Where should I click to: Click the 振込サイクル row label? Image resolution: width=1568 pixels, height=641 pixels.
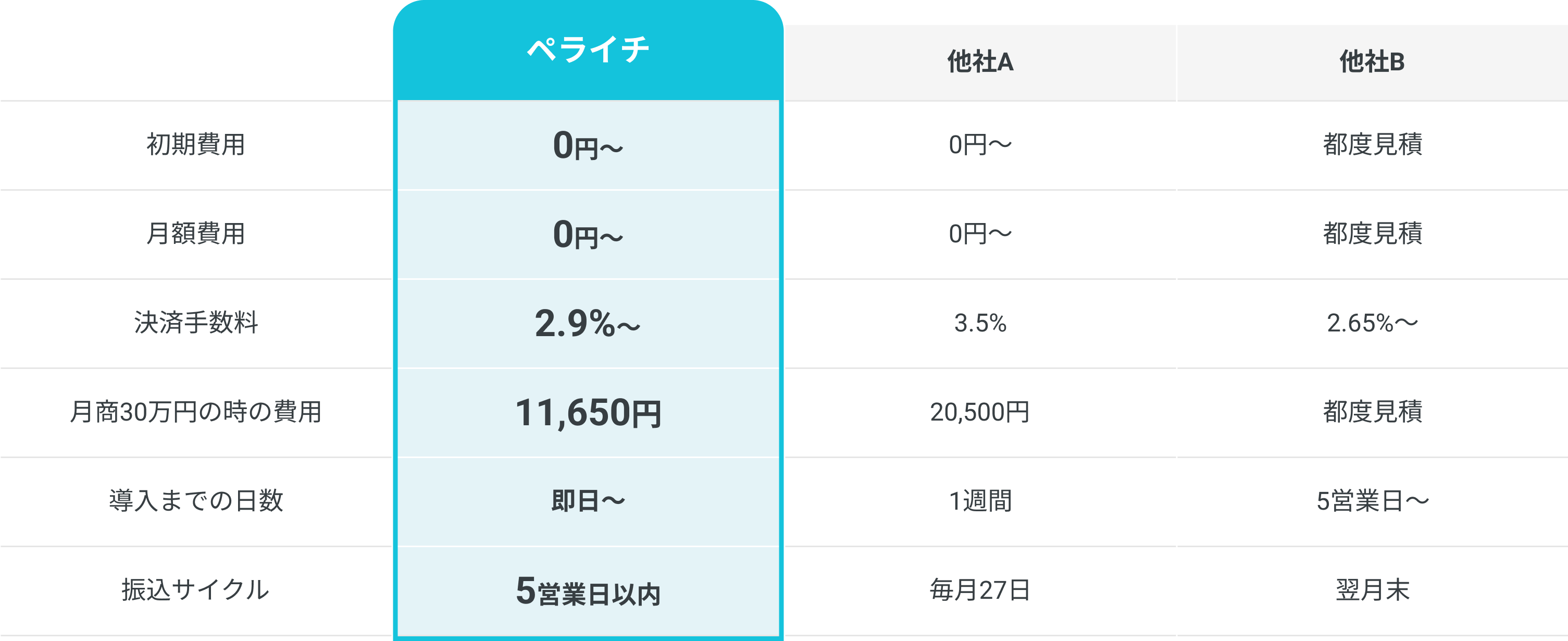pyautogui.click(x=195, y=590)
